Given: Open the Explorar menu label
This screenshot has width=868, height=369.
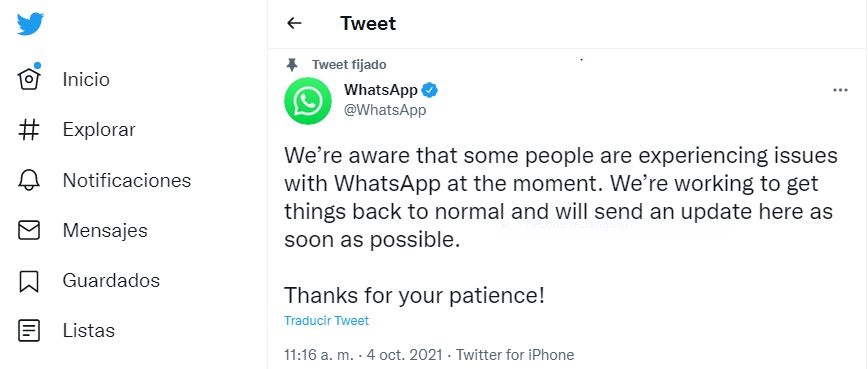Looking at the screenshot, I should (x=99, y=130).
